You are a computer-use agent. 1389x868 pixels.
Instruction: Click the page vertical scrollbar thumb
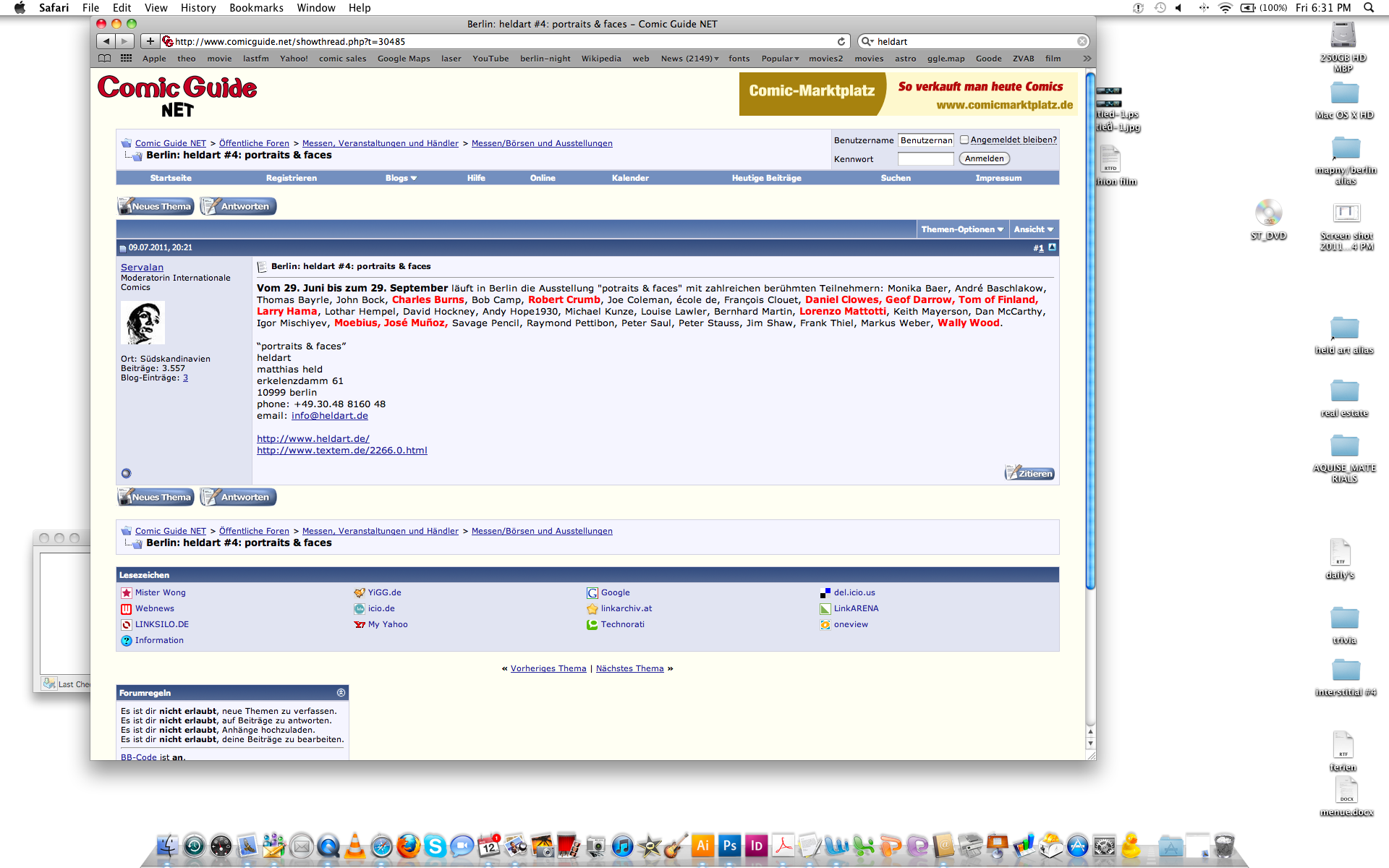[1090, 331]
